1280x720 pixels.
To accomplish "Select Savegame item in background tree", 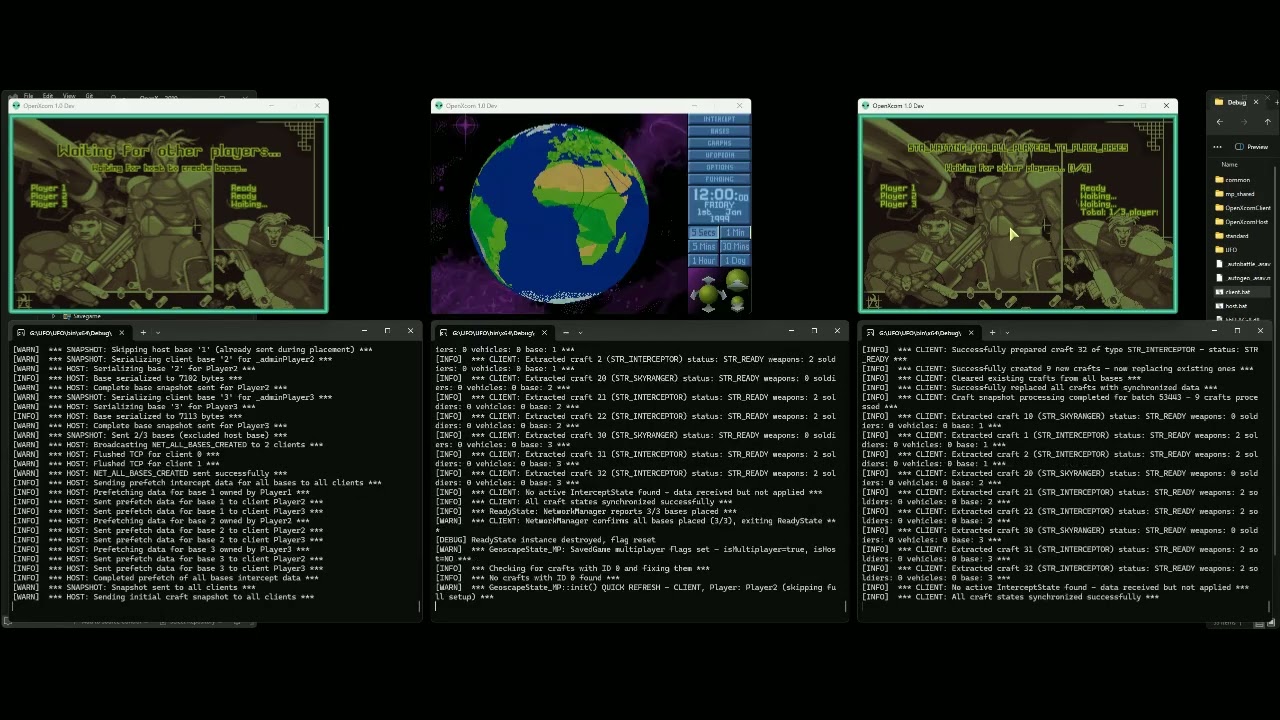I will pos(87,316).
